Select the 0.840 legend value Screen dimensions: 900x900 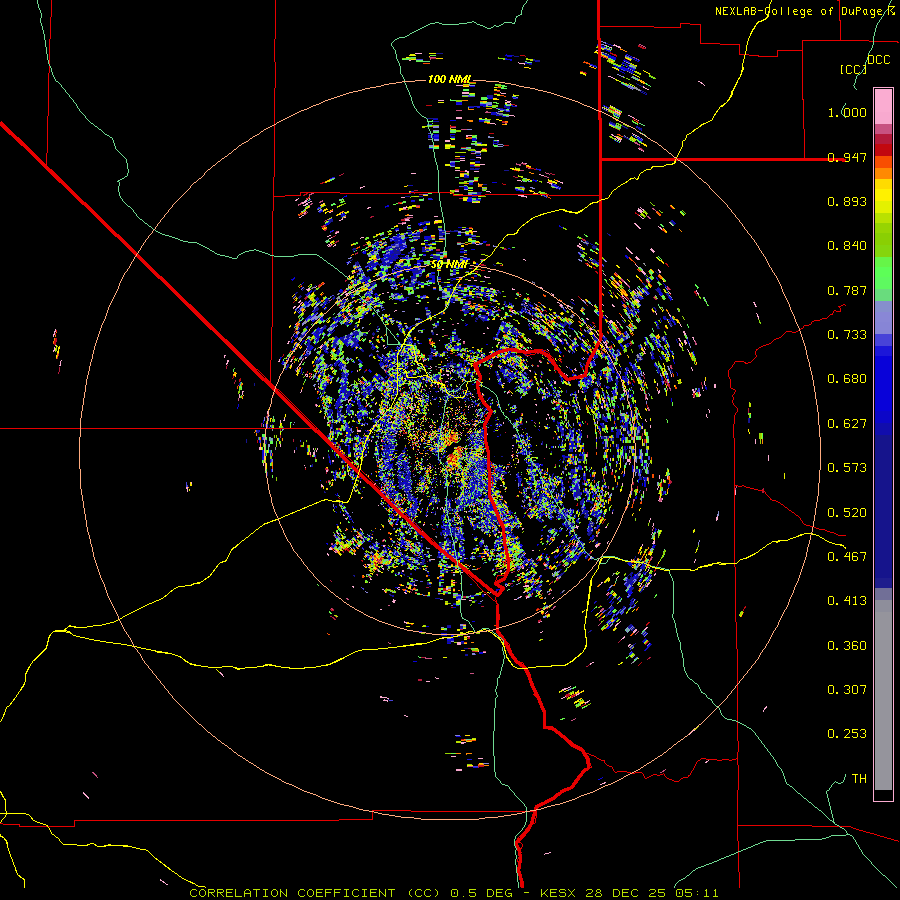[x=847, y=246]
